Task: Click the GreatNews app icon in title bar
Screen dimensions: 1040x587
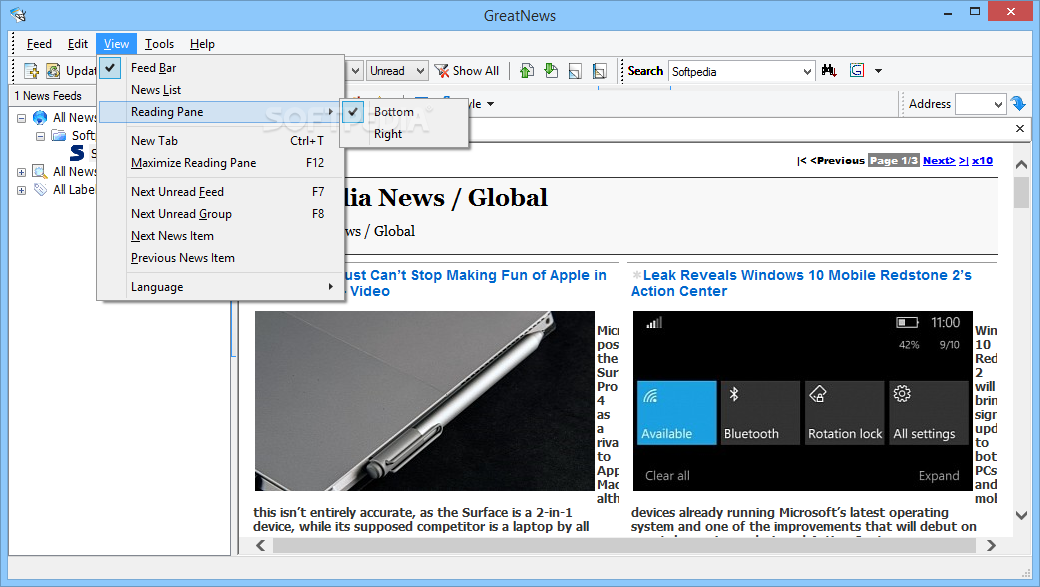Action: pos(18,15)
